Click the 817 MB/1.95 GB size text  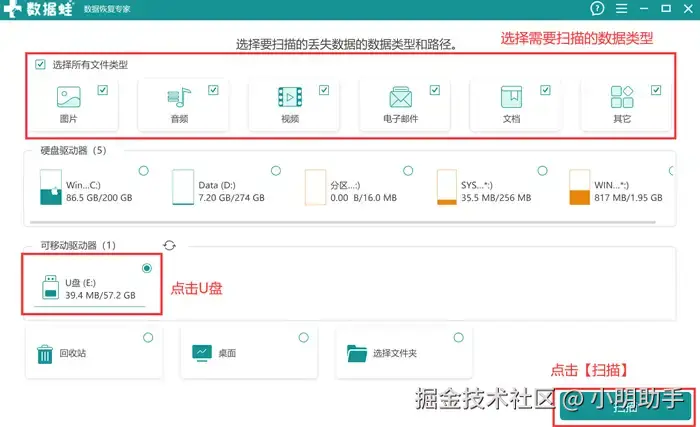pos(628,198)
